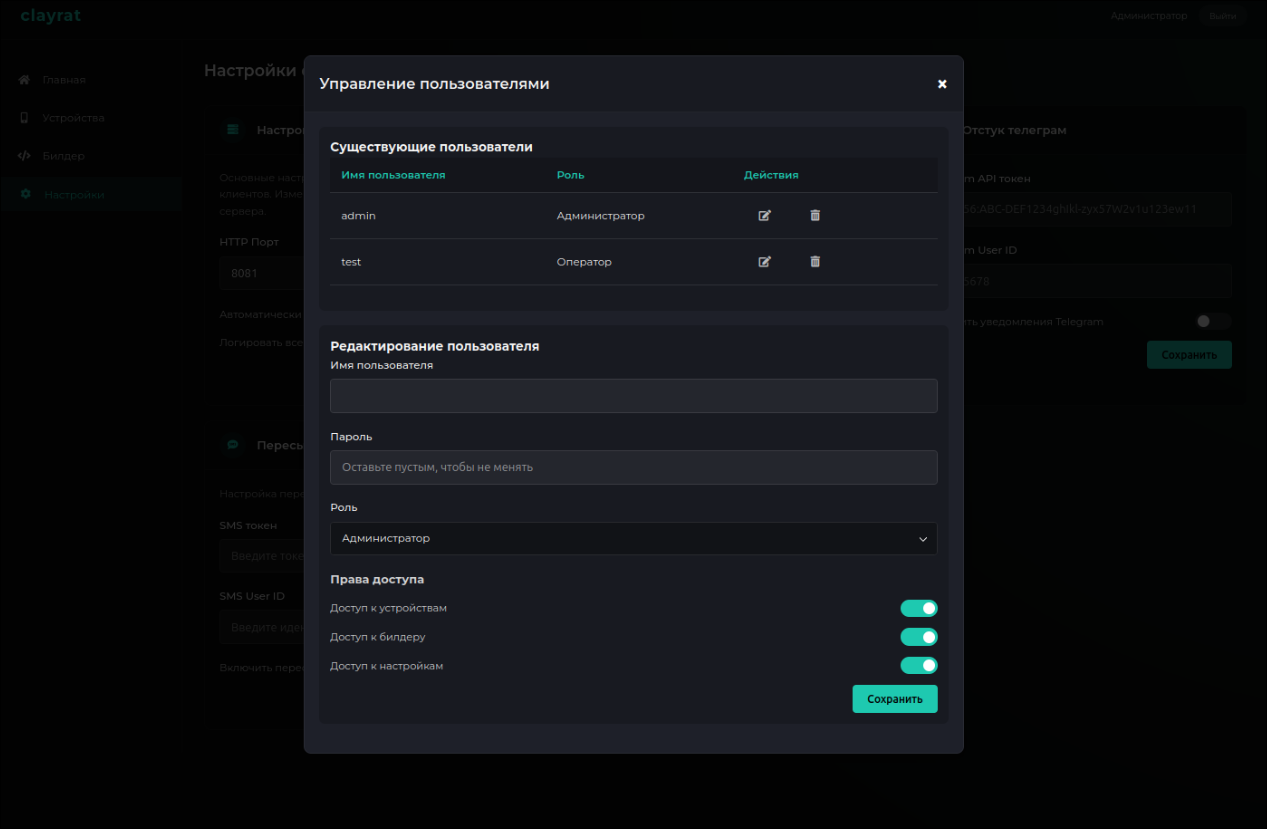Toggle the Telegram notifications switch
The image size is (1267, 829).
[1213, 321]
